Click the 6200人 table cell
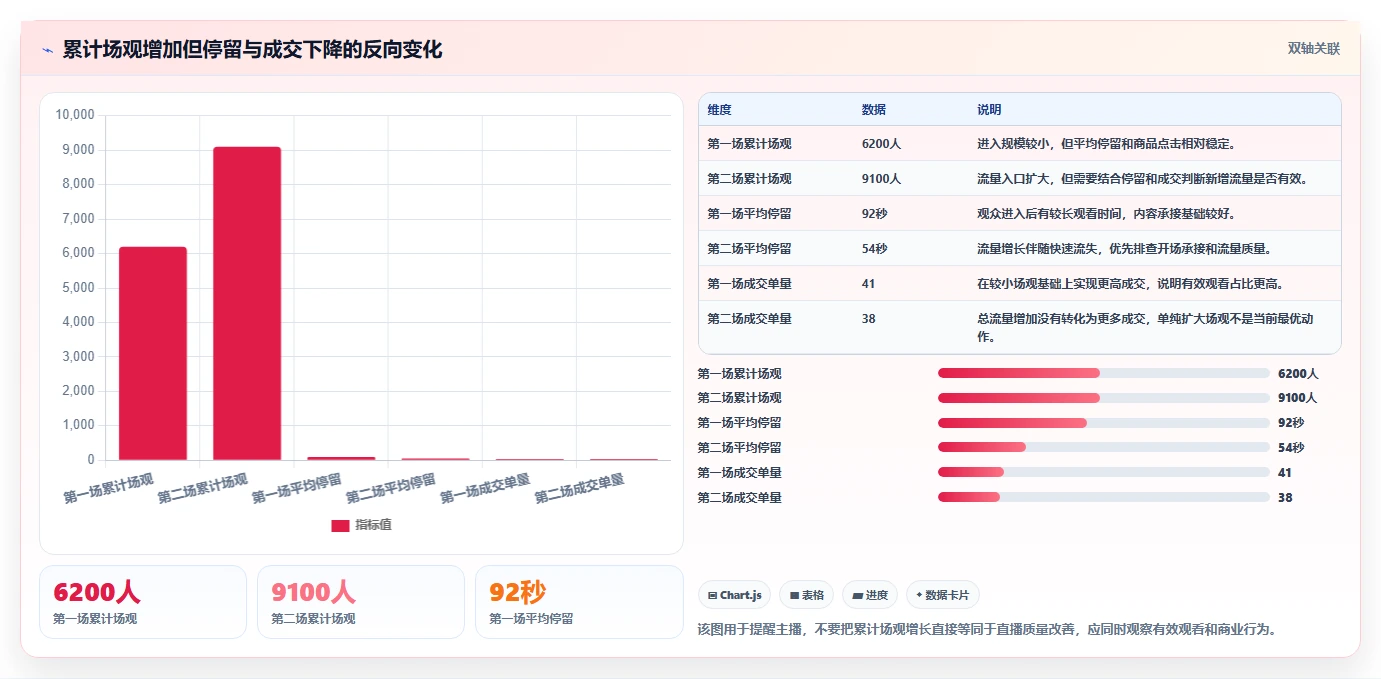This screenshot has width=1381, height=679. 881,144
